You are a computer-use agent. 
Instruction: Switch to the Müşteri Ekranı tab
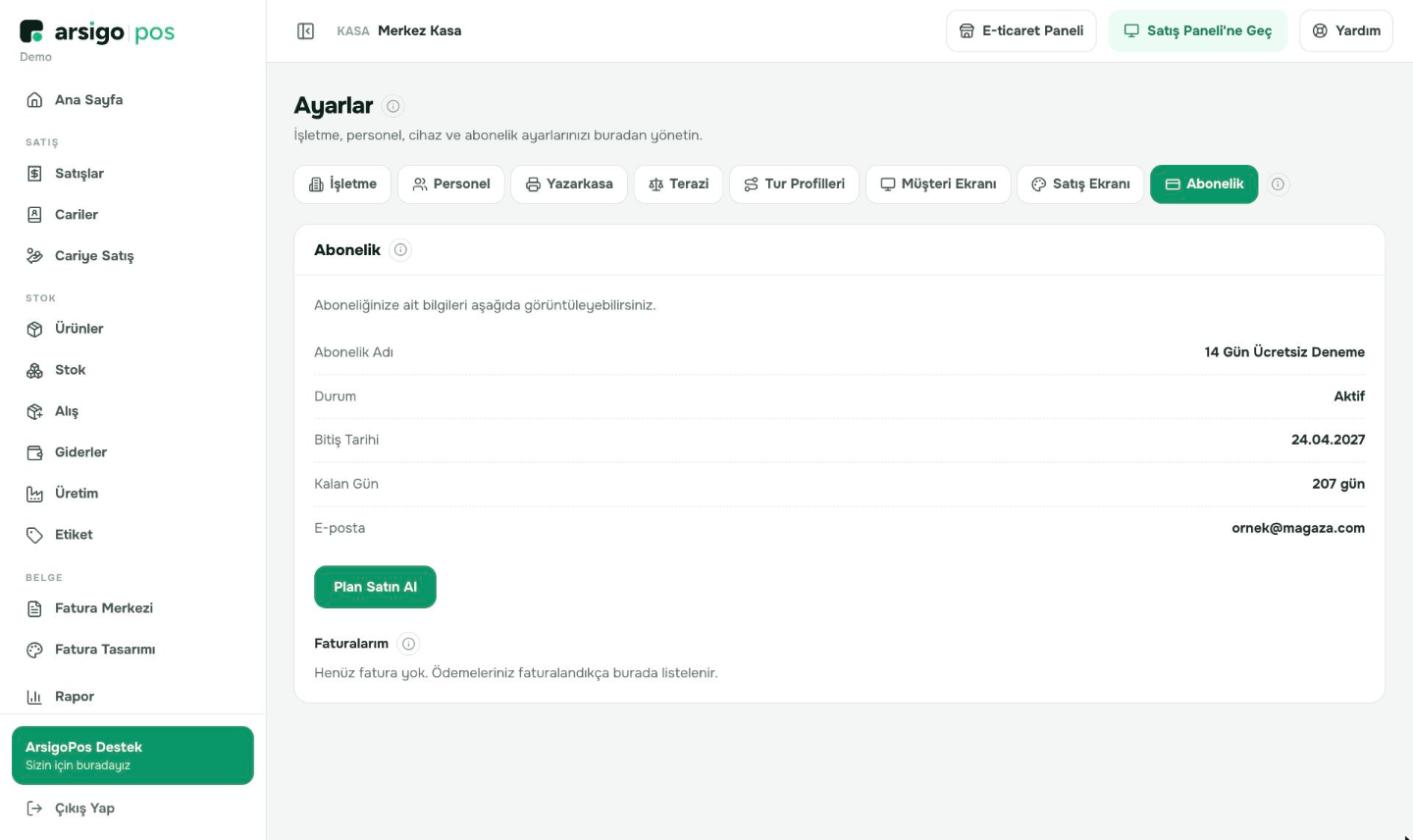click(x=938, y=184)
